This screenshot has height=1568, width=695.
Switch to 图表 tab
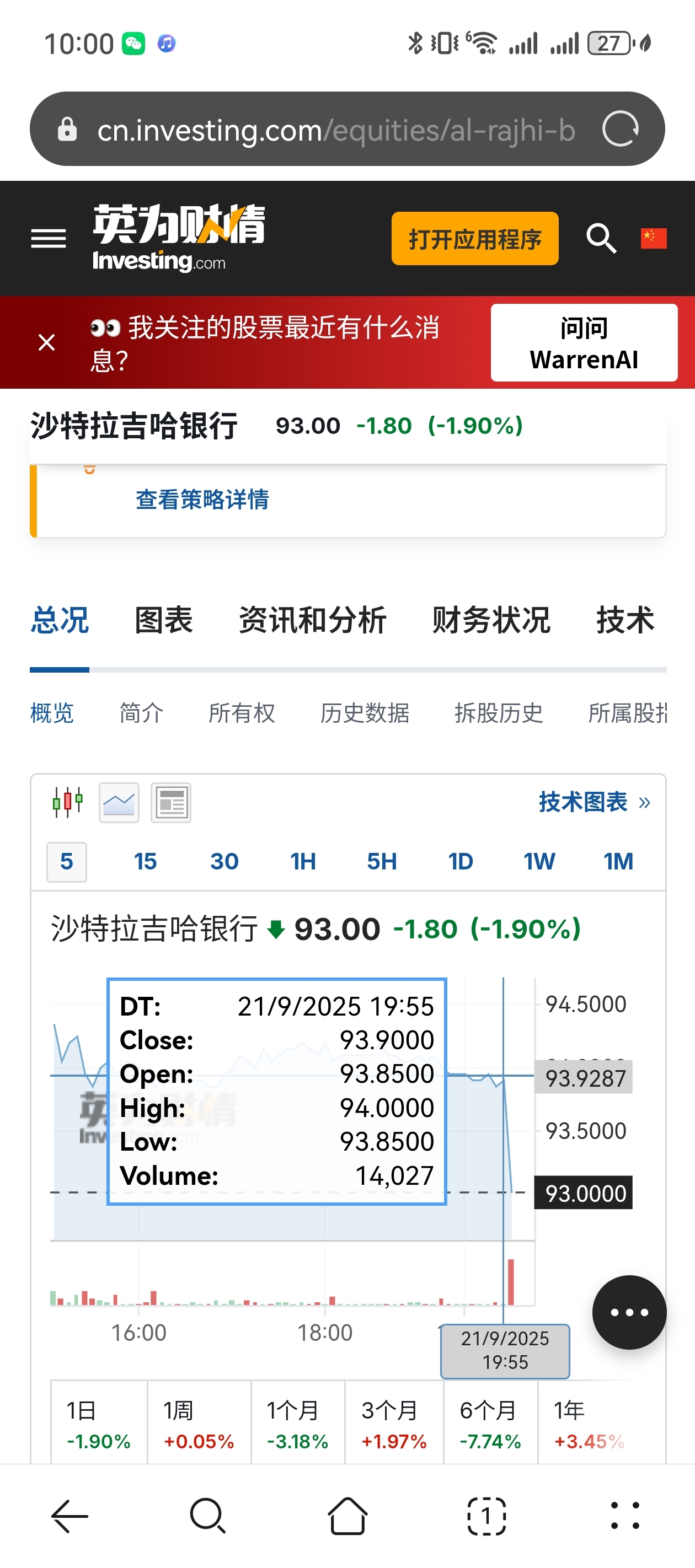tap(164, 620)
